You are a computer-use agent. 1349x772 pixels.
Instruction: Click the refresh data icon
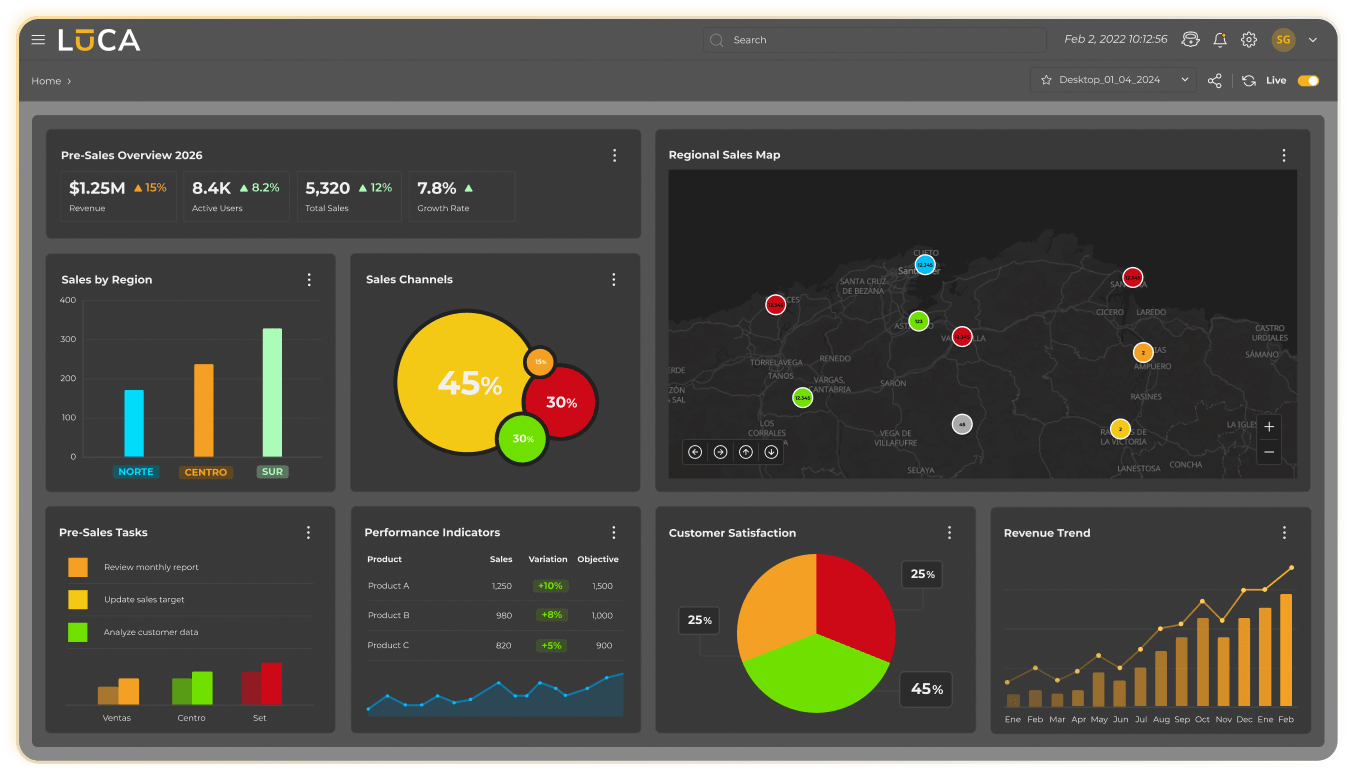(x=1249, y=81)
